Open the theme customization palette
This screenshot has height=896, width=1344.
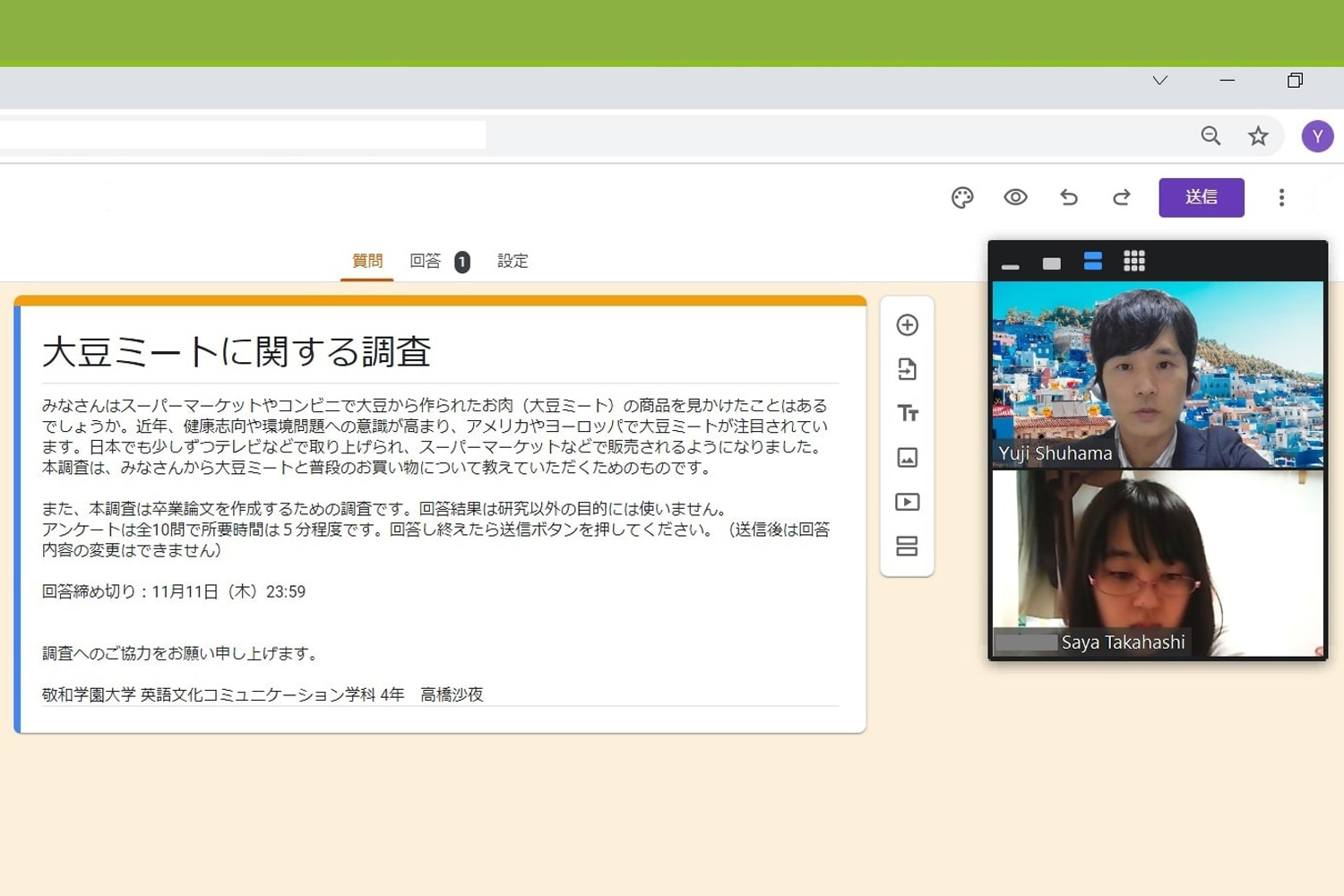(962, 198)
